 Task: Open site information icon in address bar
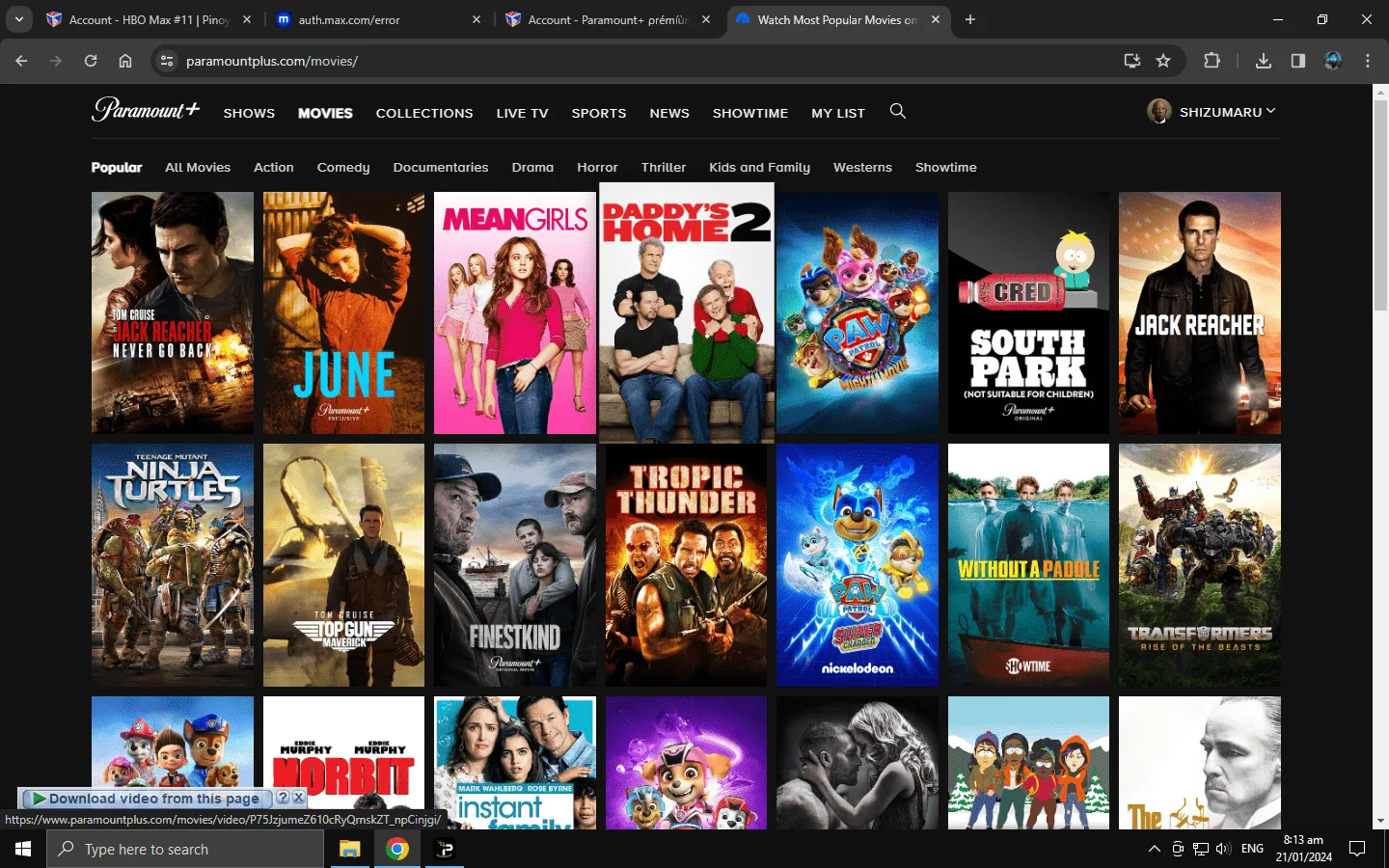point(167,61)
